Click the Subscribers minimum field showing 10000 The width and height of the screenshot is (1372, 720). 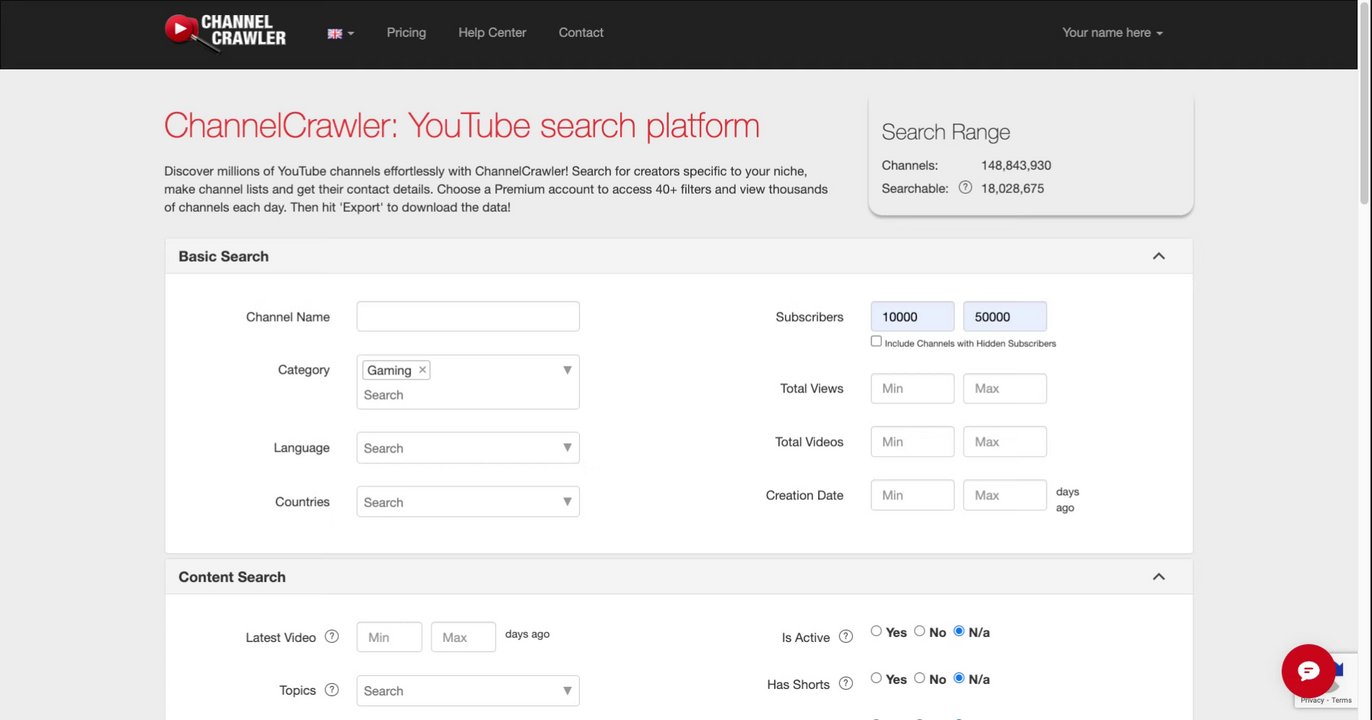(913, 317)
